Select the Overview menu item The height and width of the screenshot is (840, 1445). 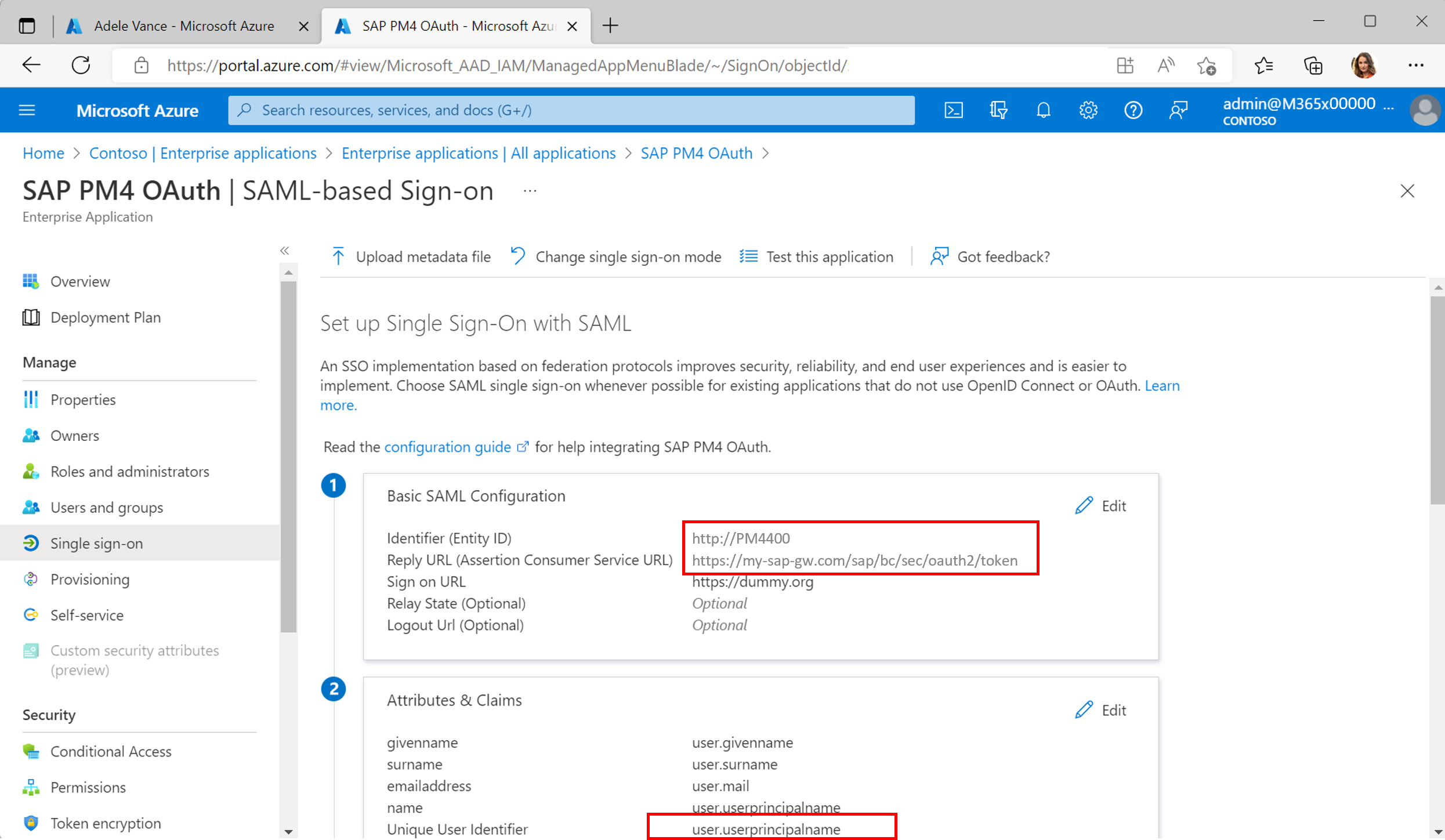click(80, 281)
